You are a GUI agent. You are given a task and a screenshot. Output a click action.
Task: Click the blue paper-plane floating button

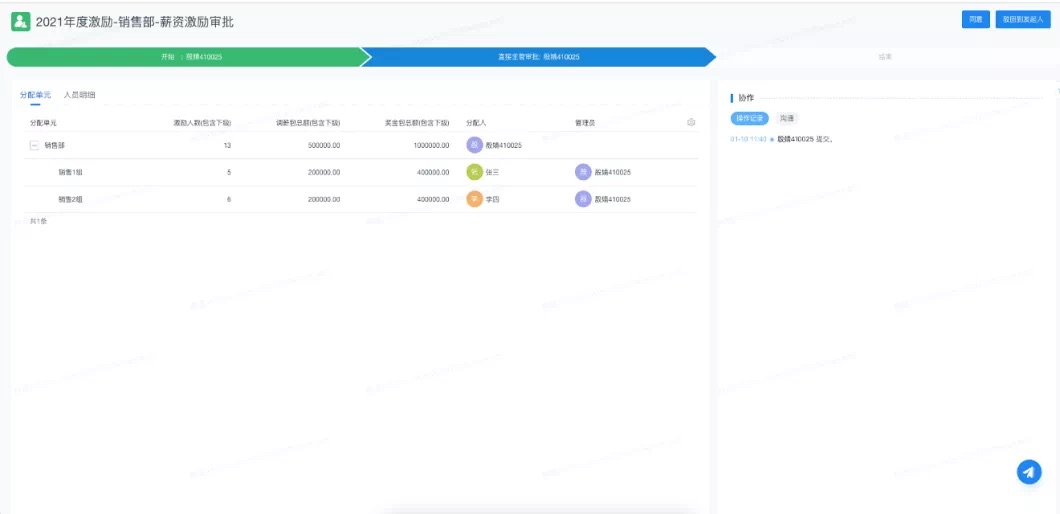pyautogui.click(x=1029, y=472)
